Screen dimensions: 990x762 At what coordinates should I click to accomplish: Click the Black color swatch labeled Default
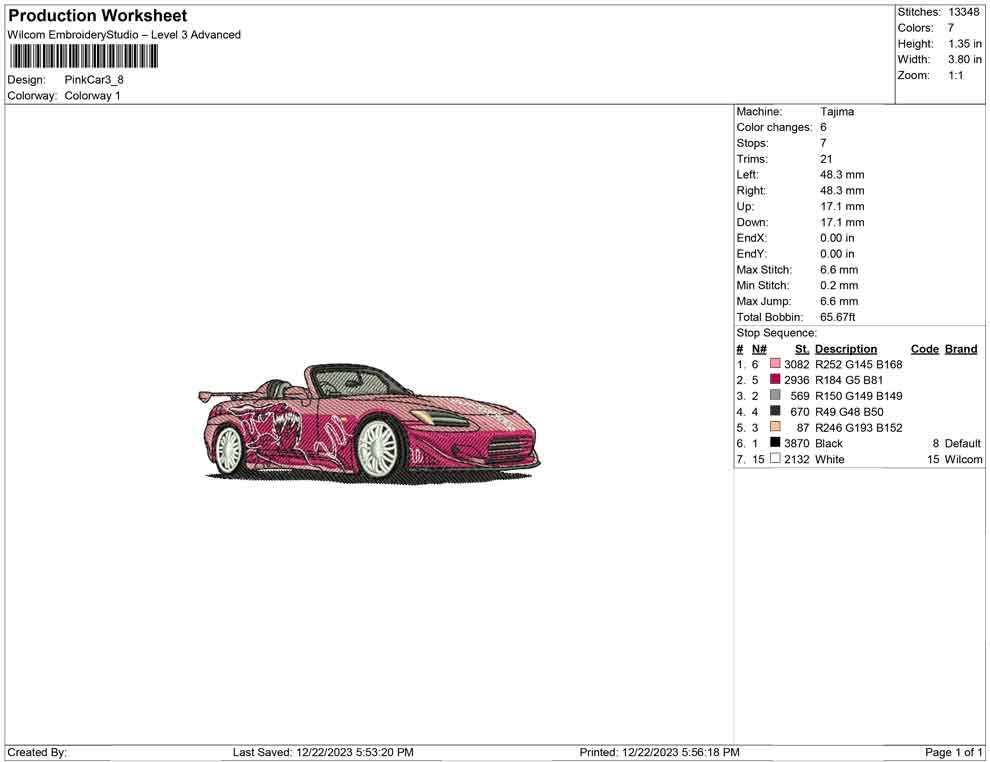[775, 443]
